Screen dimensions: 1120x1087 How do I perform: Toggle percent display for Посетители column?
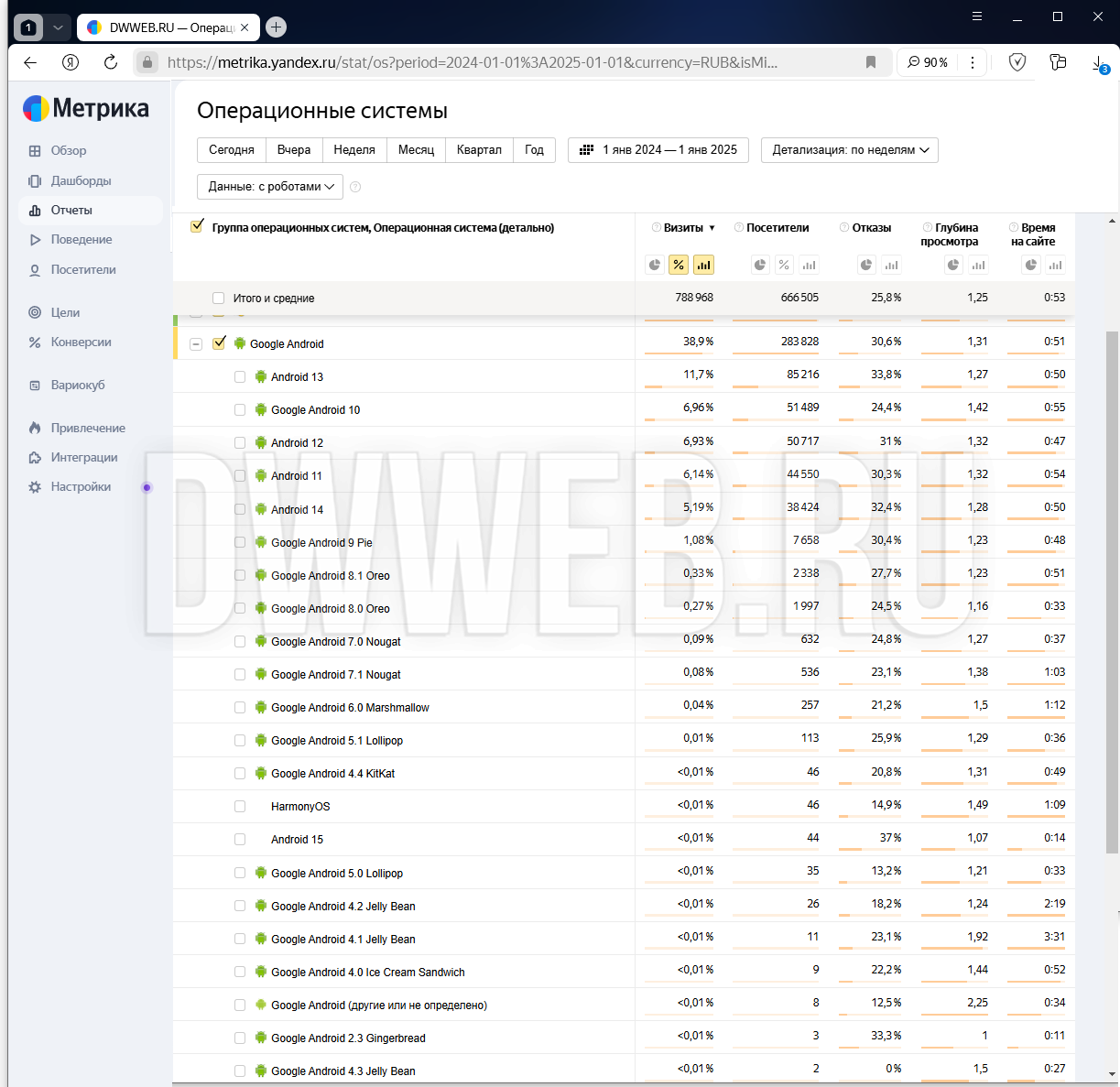[784, 265]
